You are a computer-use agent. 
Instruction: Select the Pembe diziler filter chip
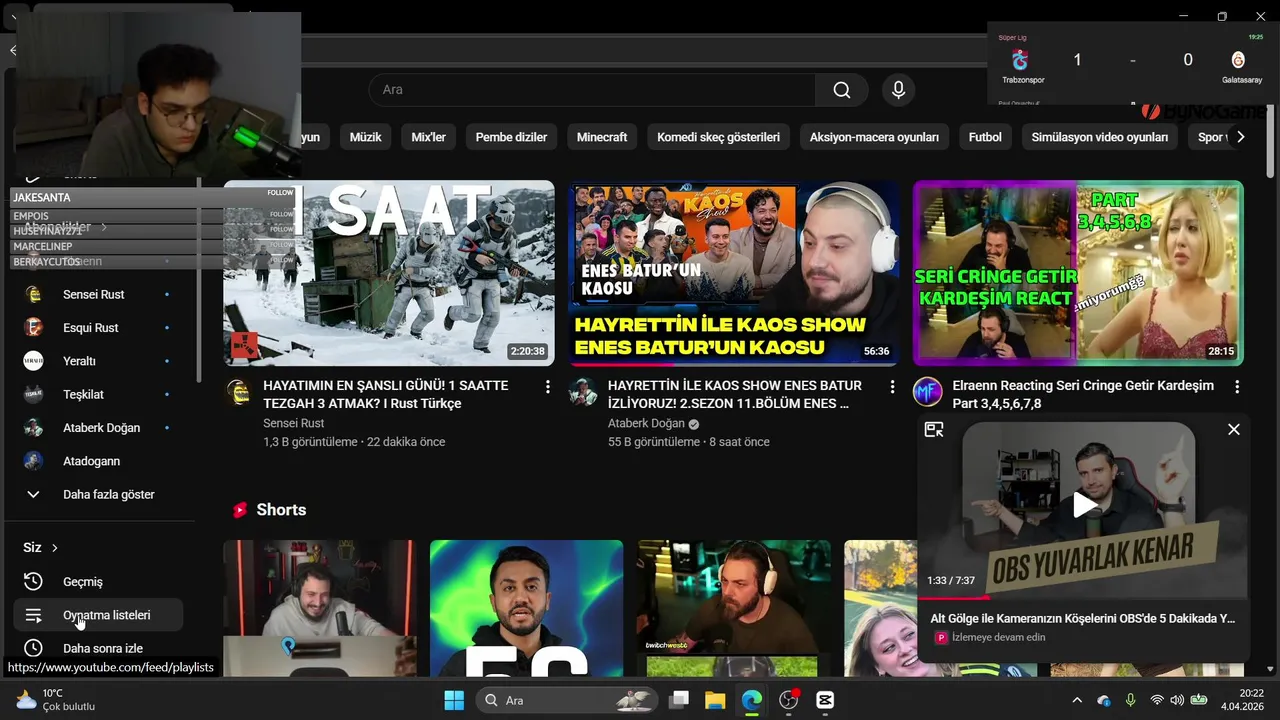click(511, 137)
